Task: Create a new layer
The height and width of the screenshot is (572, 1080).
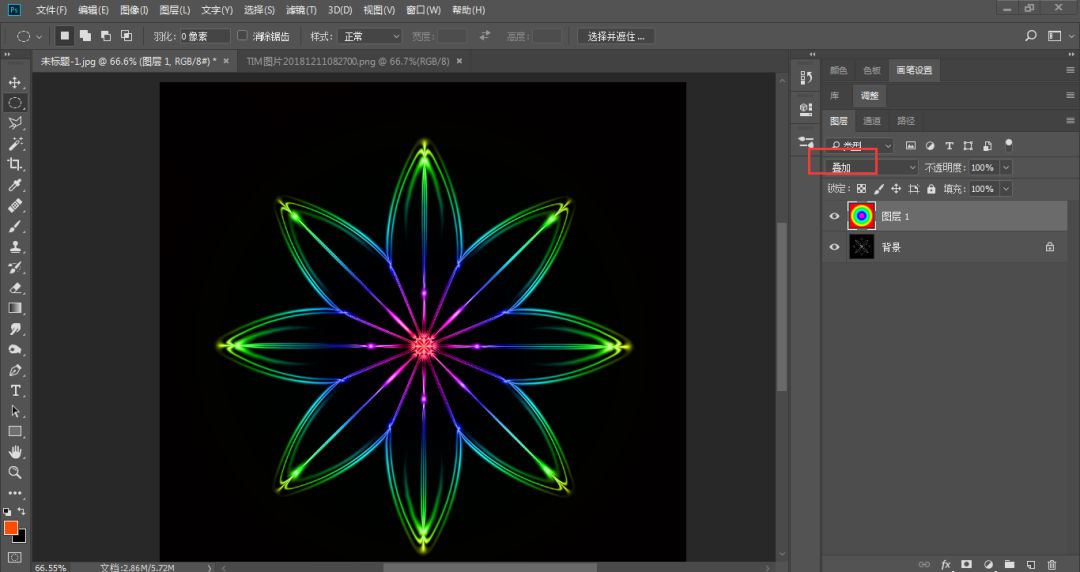Action: [x=1030, y=564]
